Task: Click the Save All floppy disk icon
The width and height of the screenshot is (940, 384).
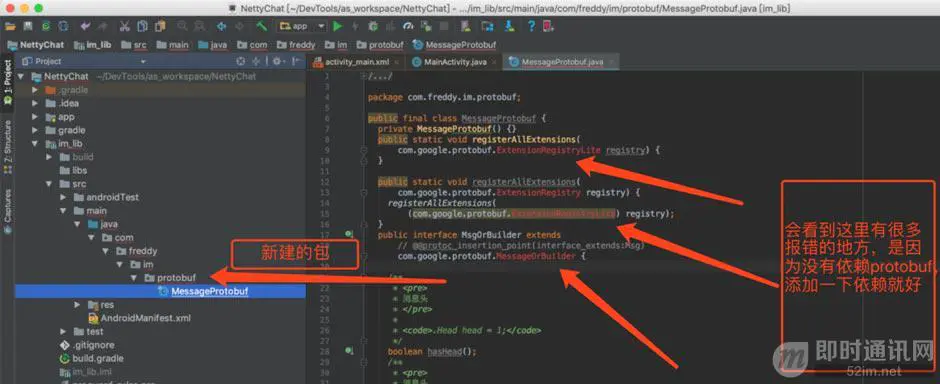Action: (28, 26)
